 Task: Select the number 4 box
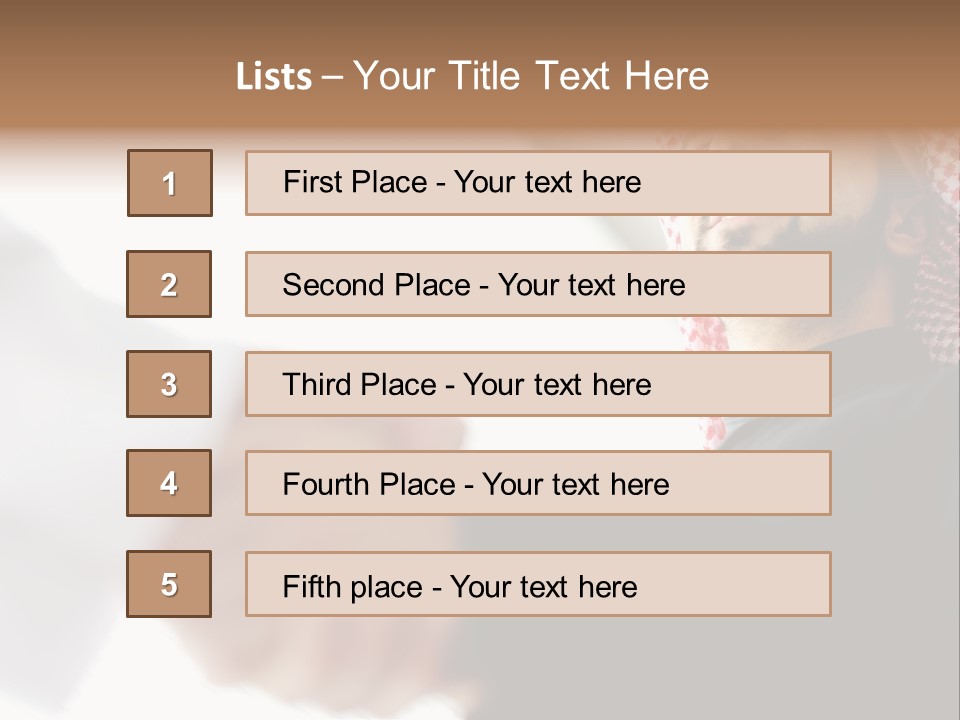pyautogui.click(x=169, y=483)
